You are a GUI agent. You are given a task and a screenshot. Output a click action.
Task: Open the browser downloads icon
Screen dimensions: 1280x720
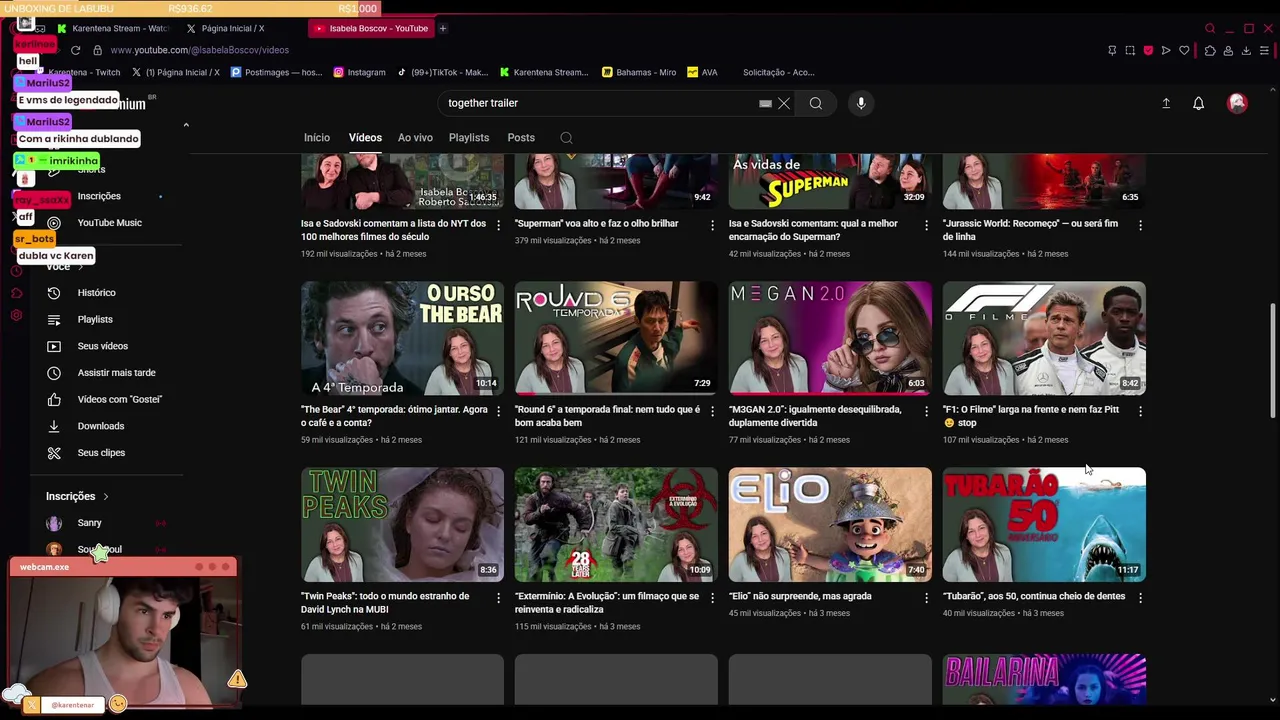point(1246,50)
